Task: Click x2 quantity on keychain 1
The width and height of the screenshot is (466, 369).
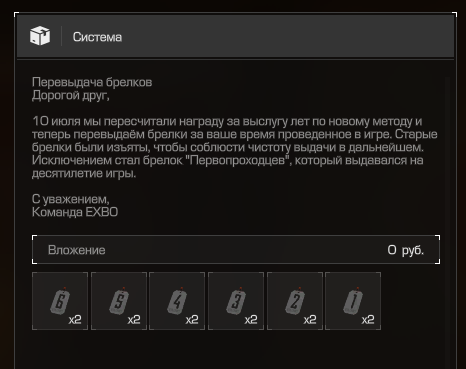Action: [368, 320]
